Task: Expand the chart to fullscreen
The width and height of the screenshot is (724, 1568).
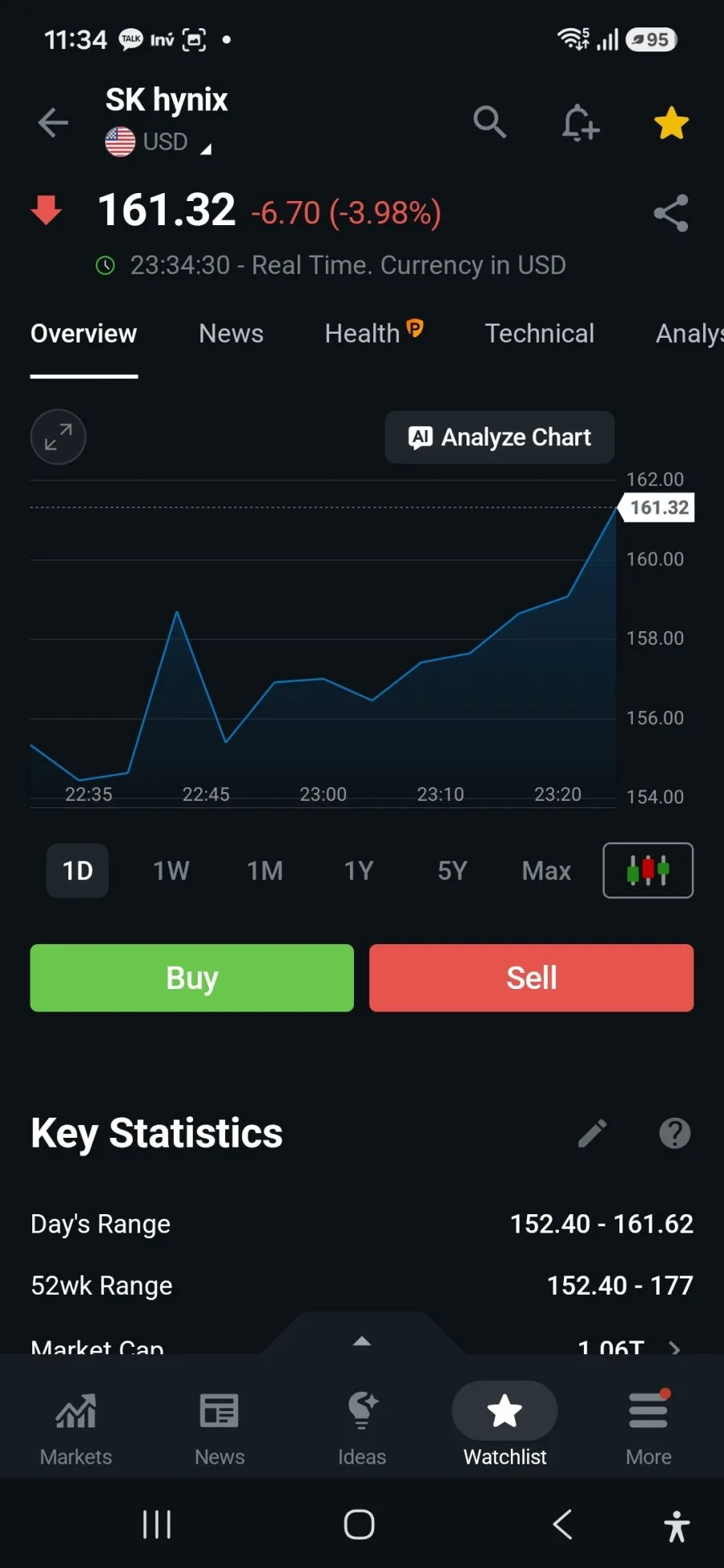Action: 58,437
